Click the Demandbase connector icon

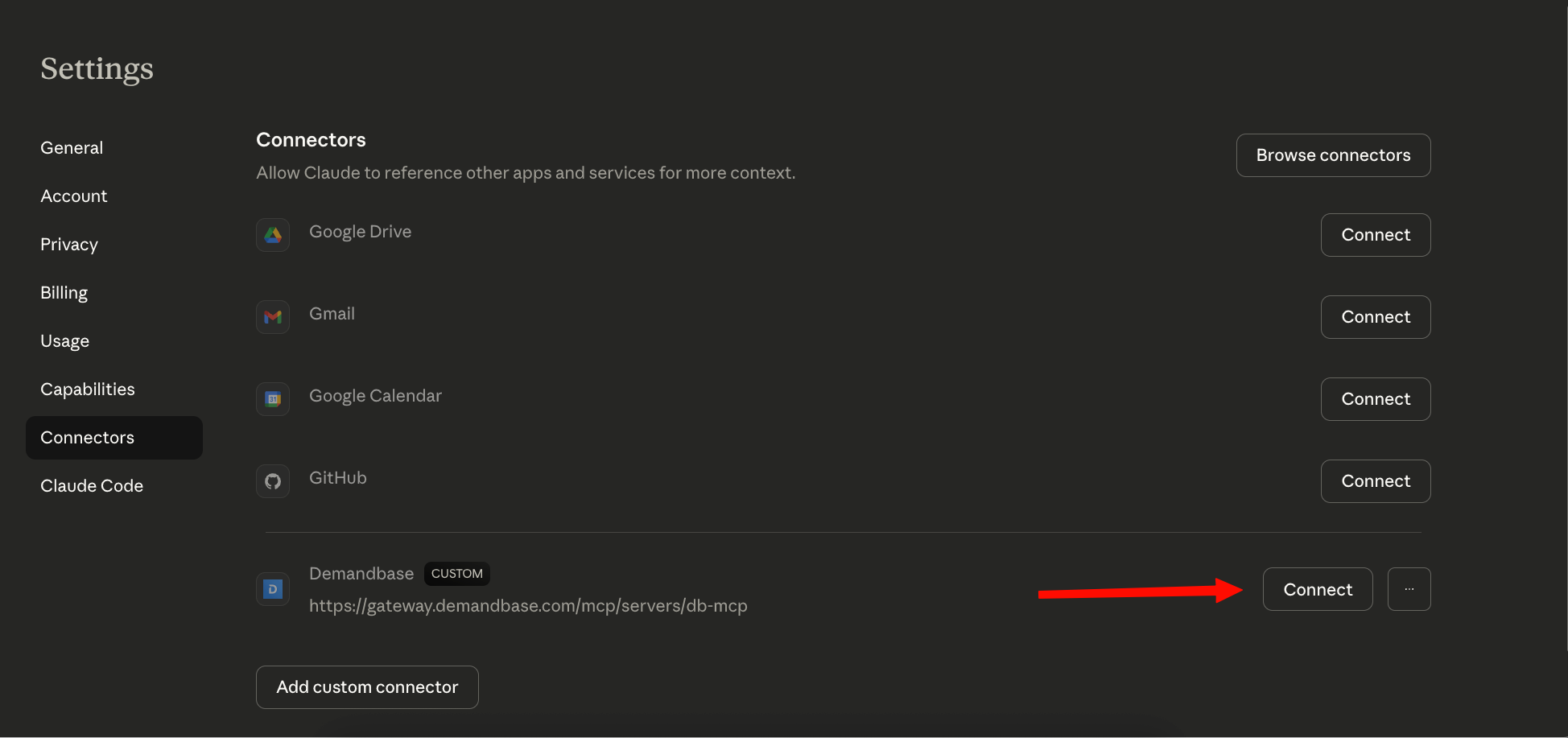point(273,589)
